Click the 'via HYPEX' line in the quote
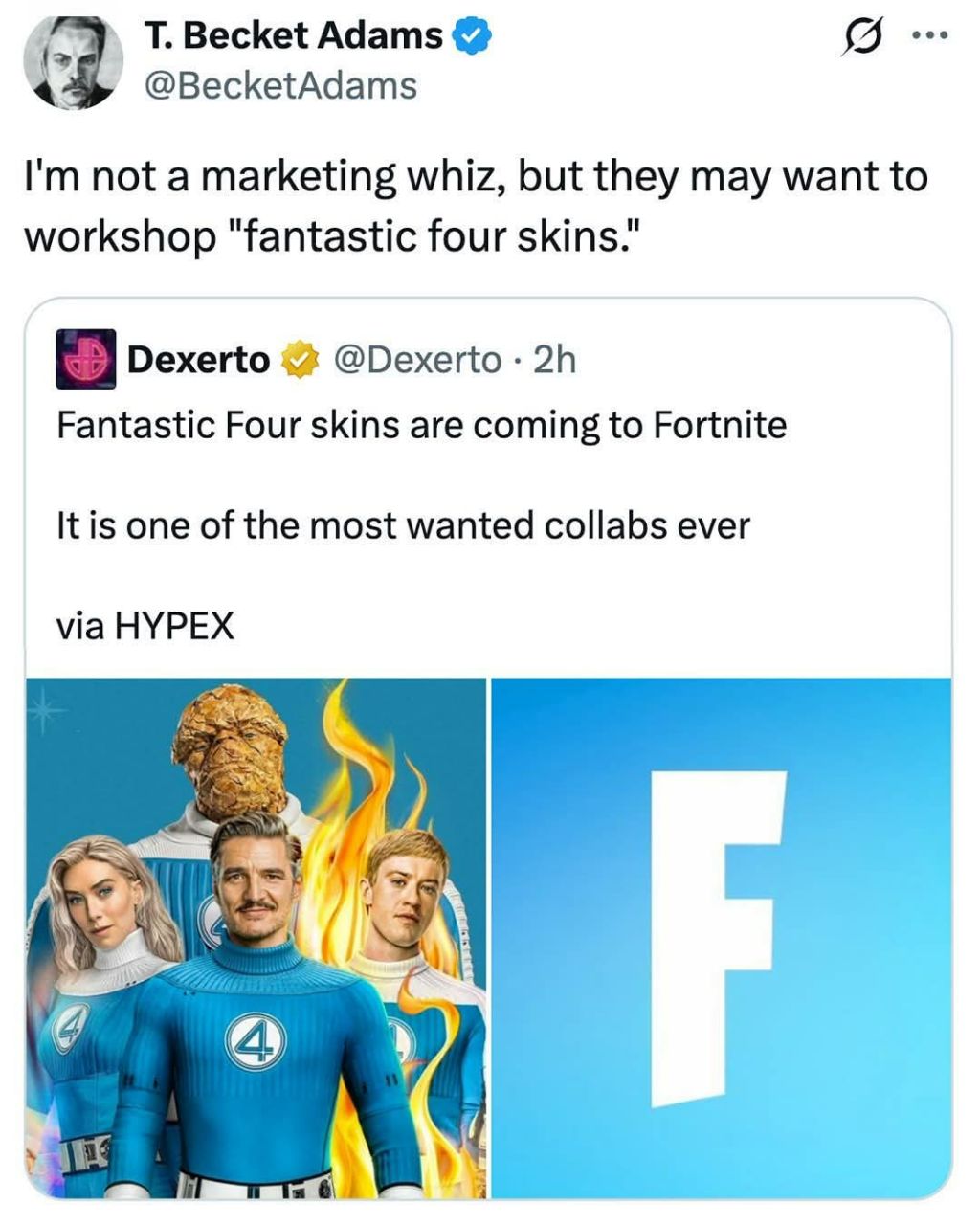 click(145, 626)
